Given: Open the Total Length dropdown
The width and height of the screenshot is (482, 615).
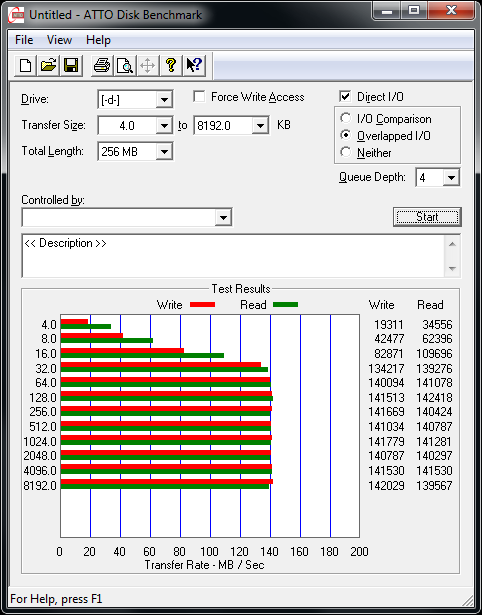Looking at the screenshot, I should [x=164, y=151].
